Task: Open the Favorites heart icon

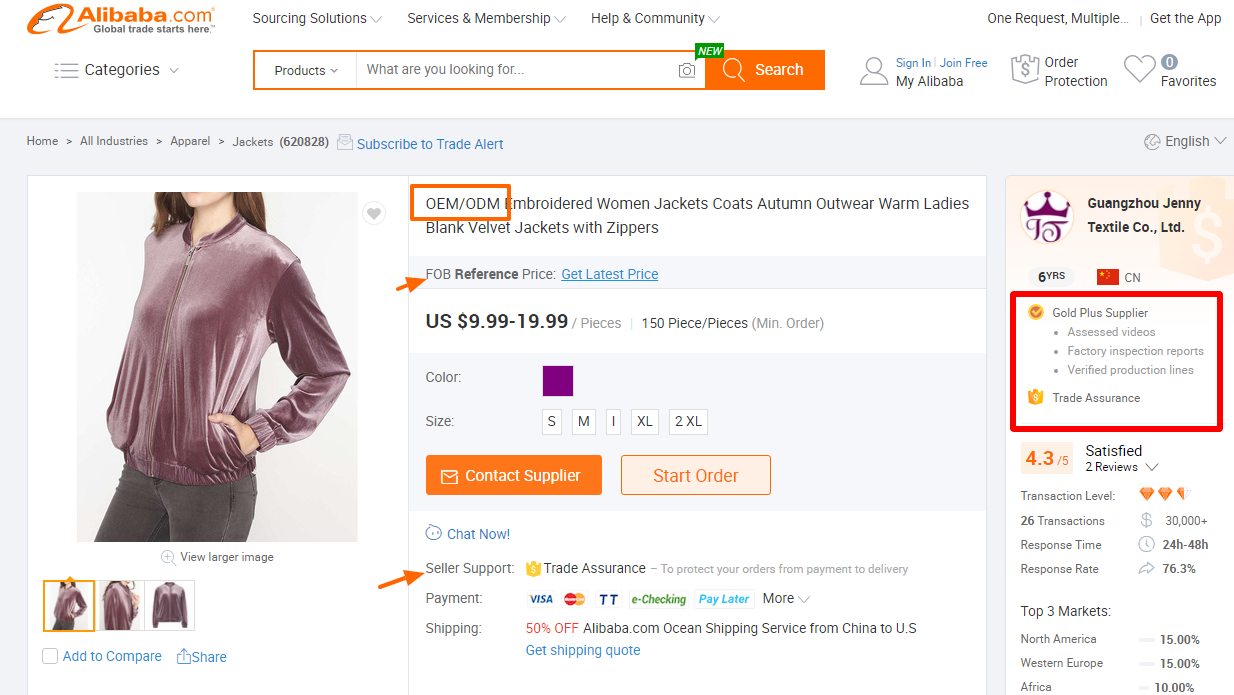Action: coord(1139,67)
